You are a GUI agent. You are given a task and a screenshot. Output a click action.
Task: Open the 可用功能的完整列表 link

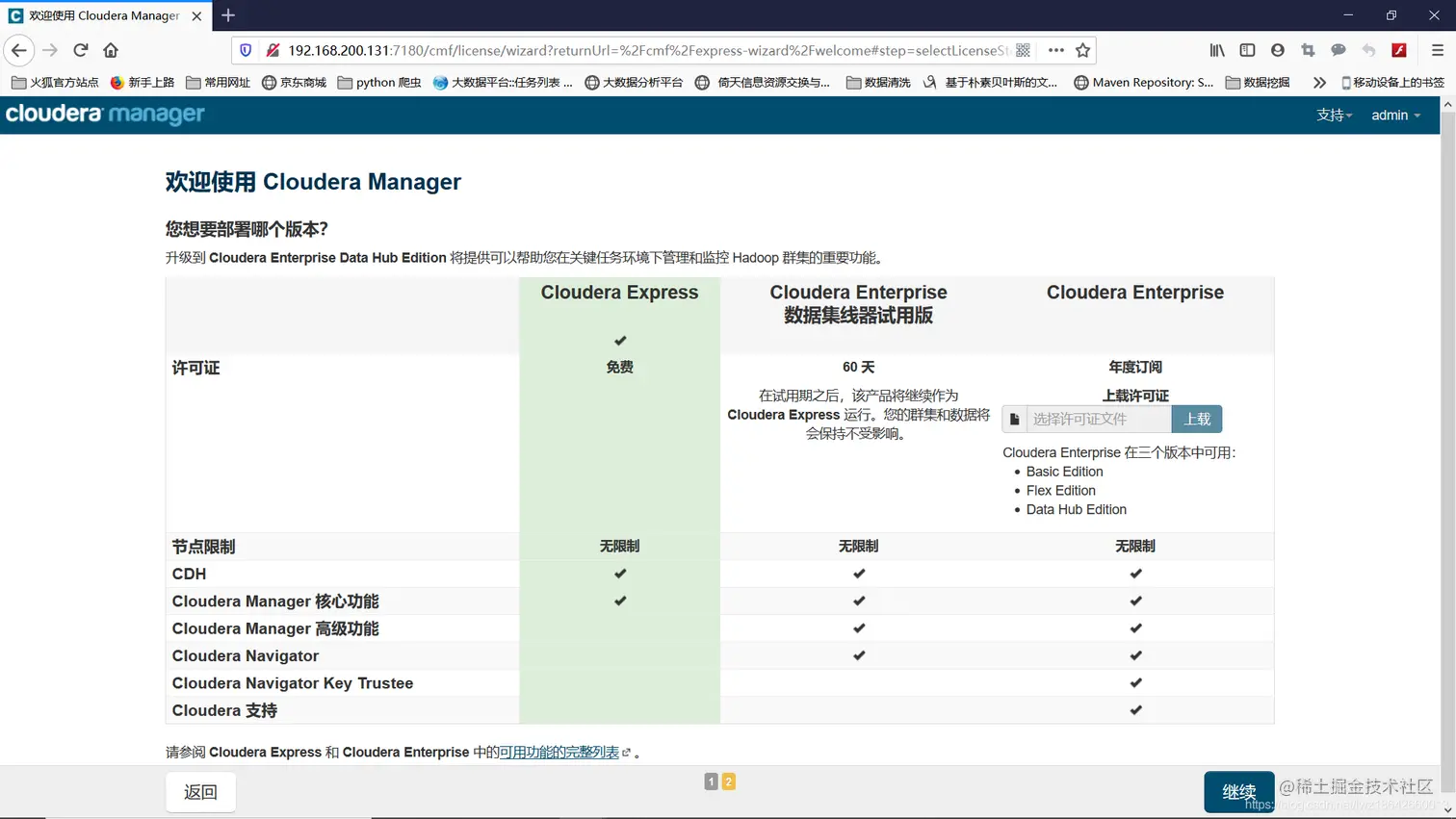(559, 752)
